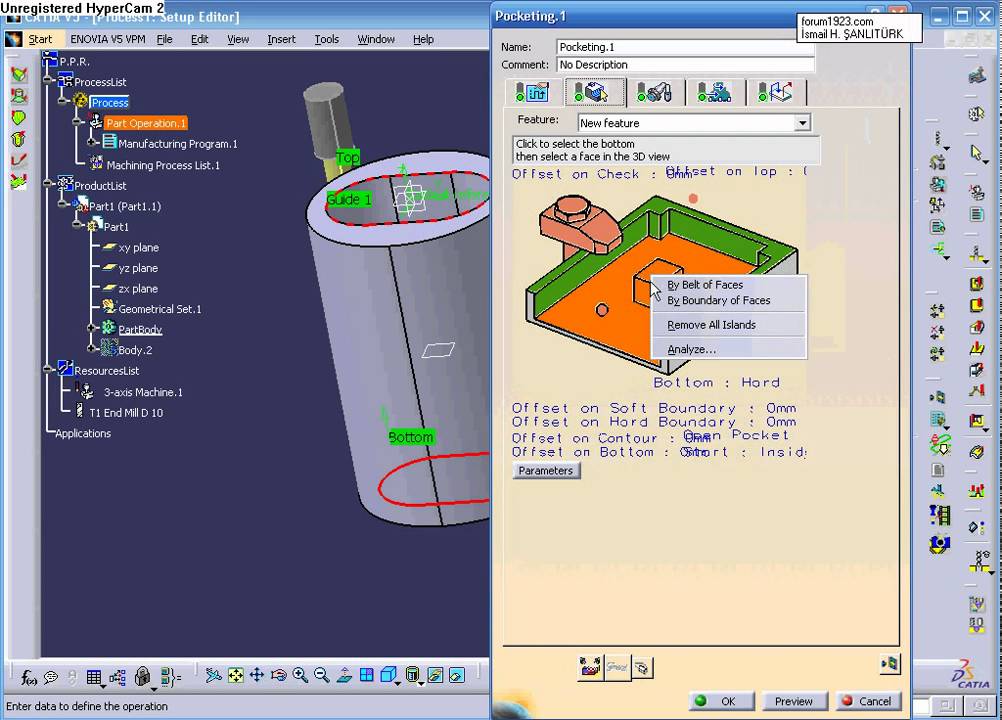Viewport: 1002px width, 720px height.
Task: Click the Formula f(x) icon
Action: 29,677
